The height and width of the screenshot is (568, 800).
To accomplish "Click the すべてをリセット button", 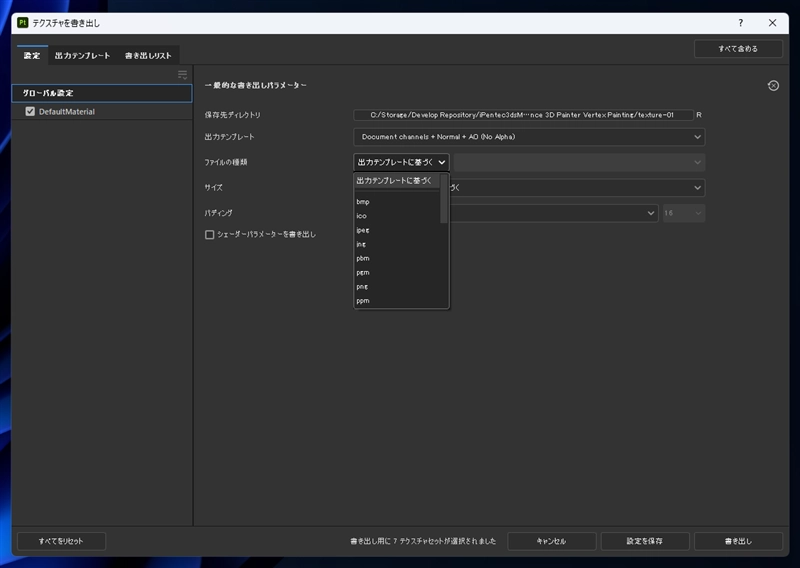I will (x=61, y=540).
